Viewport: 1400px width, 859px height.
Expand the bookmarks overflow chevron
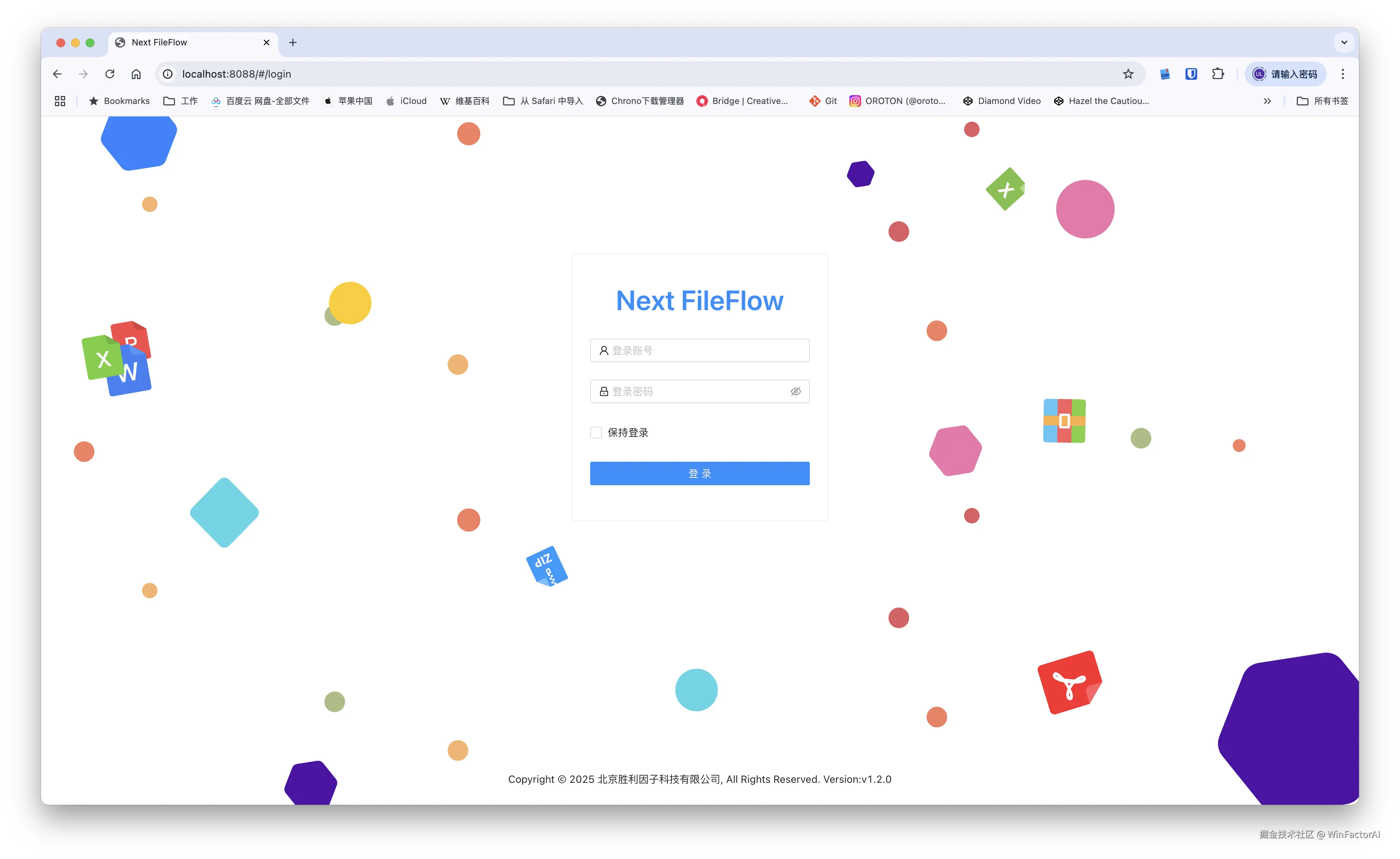(1266, 101)
